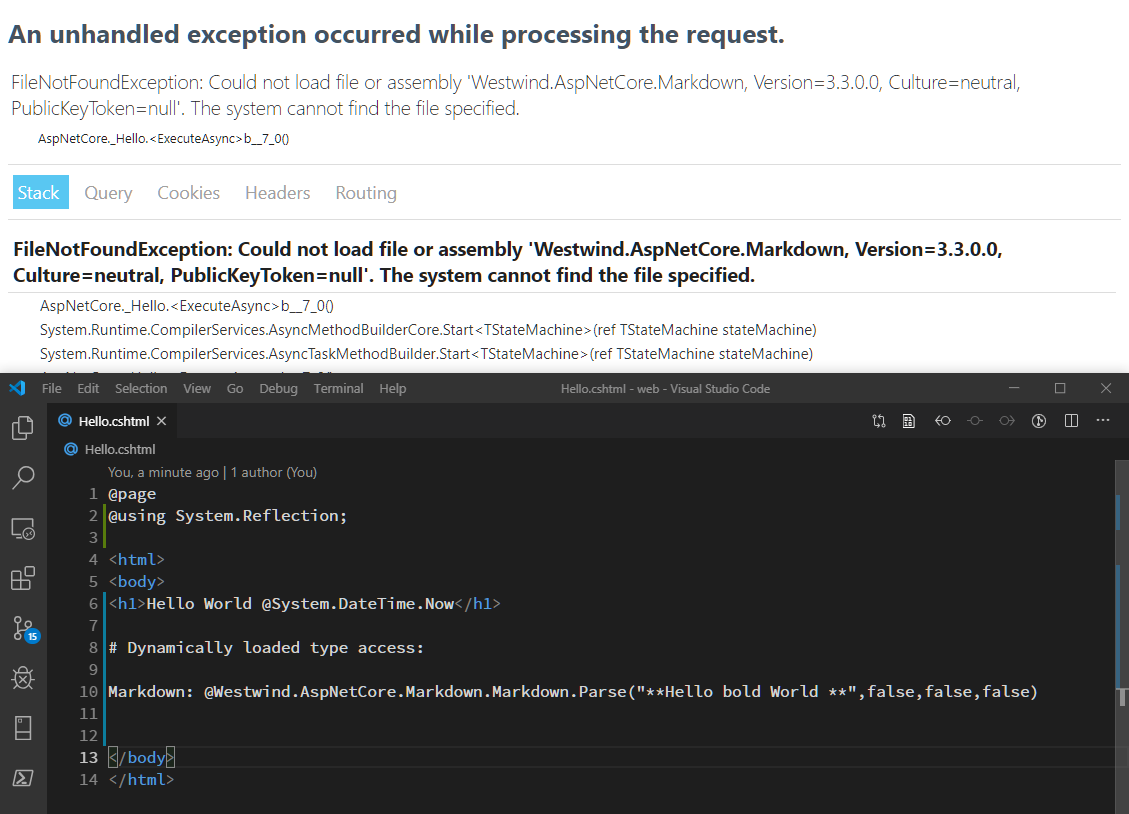Open the editor's More Actions ellipsis menu
Screen dimensions: 1129x814
click(x=1103, y=421)
